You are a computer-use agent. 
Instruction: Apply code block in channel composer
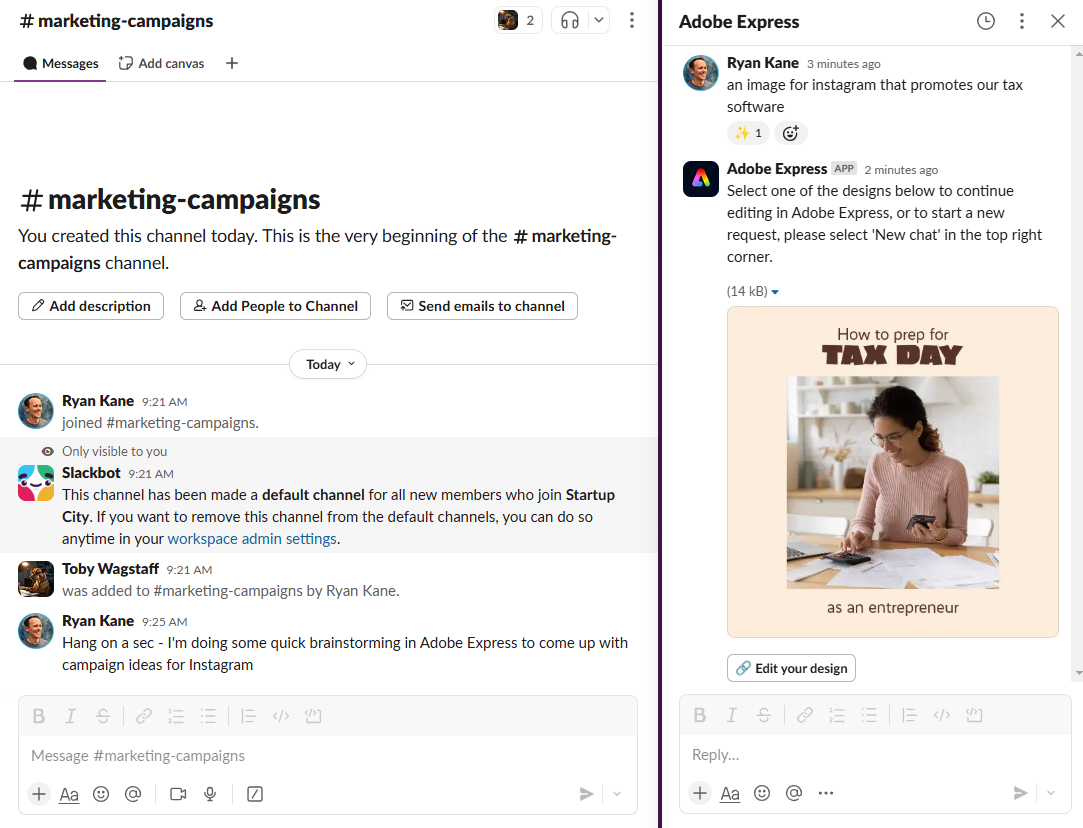pyautogui.click(x=314, y=716)
